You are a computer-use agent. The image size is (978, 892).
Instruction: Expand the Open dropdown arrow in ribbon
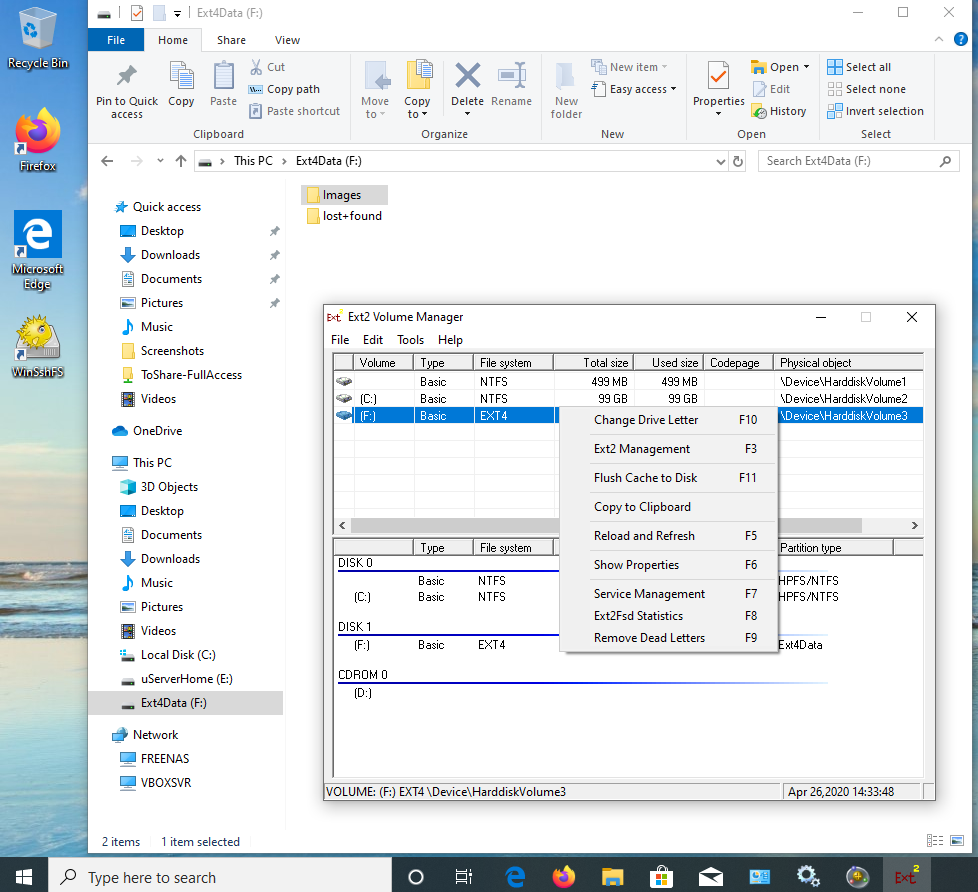coord(806,68)
